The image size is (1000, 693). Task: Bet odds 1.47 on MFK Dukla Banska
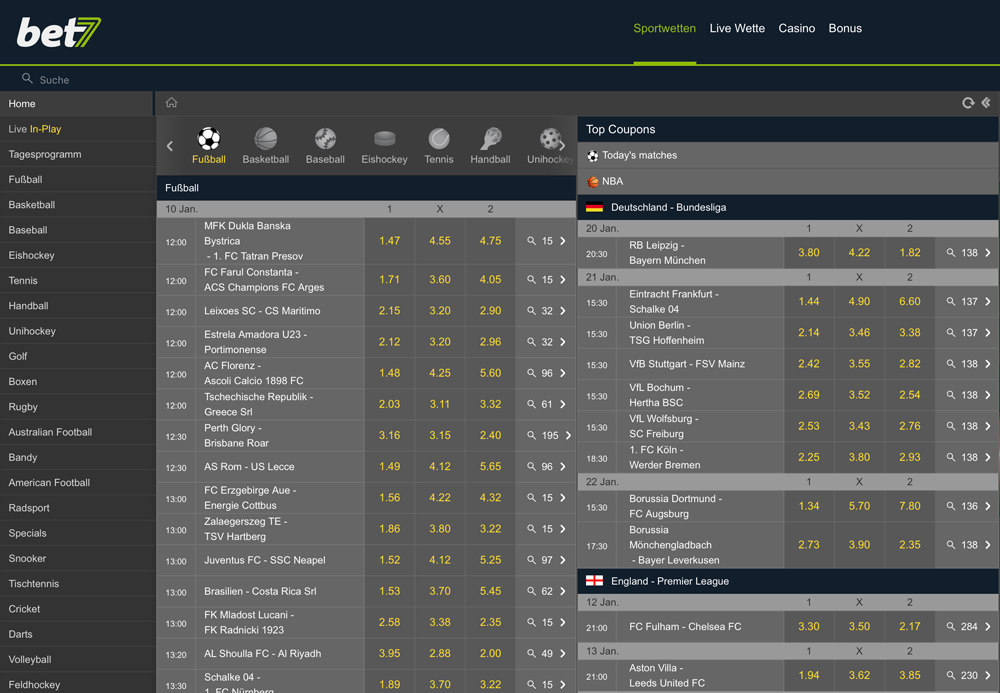[x=390, y=241]
